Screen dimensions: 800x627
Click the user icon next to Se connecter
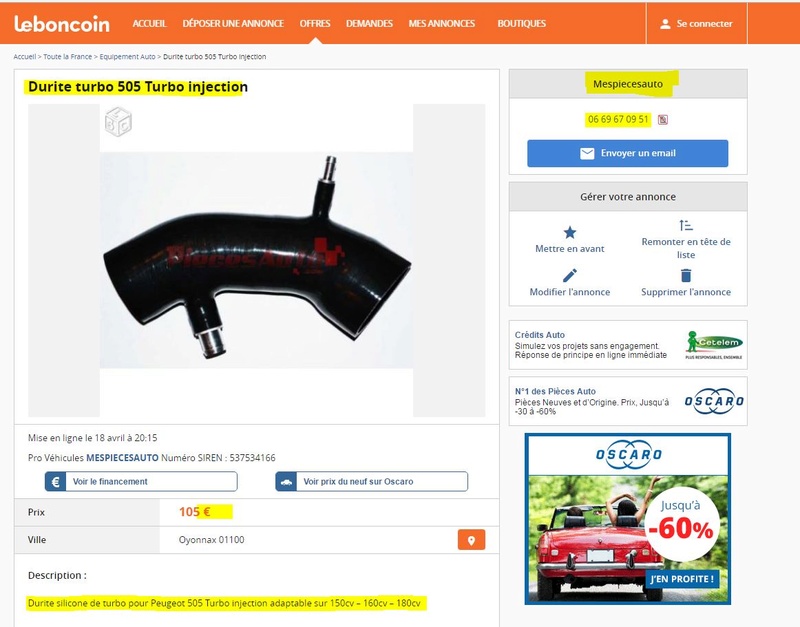point(665,23)
